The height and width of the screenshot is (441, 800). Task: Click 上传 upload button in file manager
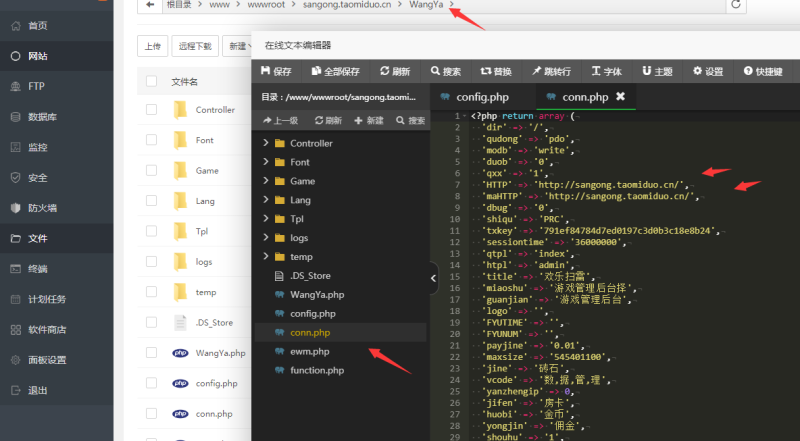pos(153,46)
